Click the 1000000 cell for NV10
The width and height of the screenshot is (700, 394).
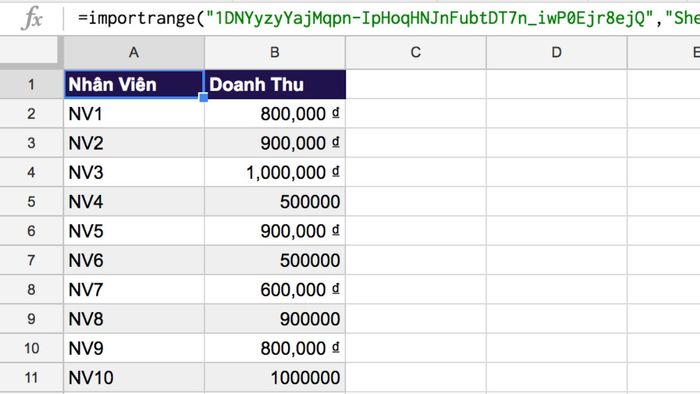275,377
